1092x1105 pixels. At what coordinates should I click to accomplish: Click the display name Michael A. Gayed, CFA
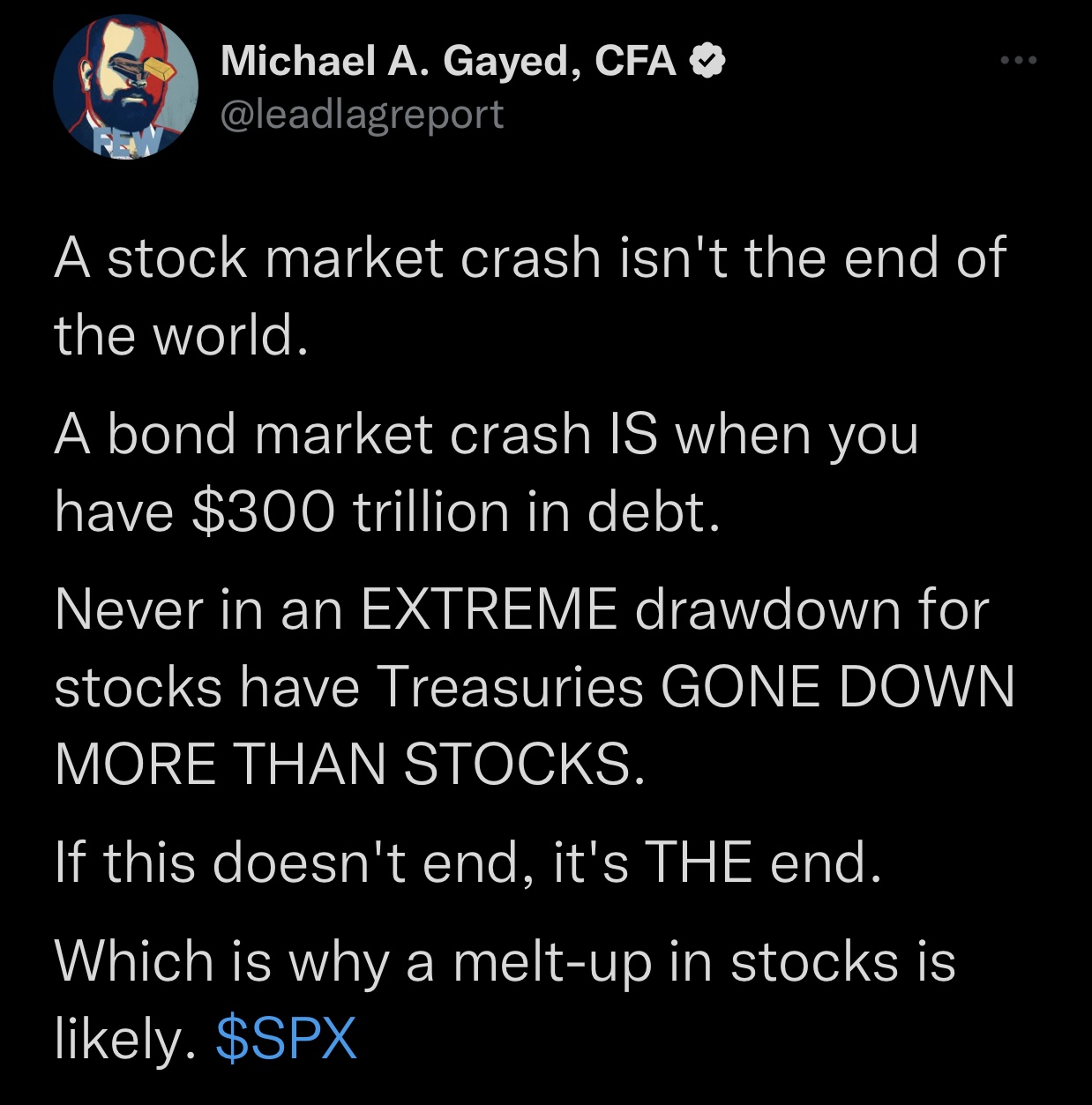[x=448, y=60]
